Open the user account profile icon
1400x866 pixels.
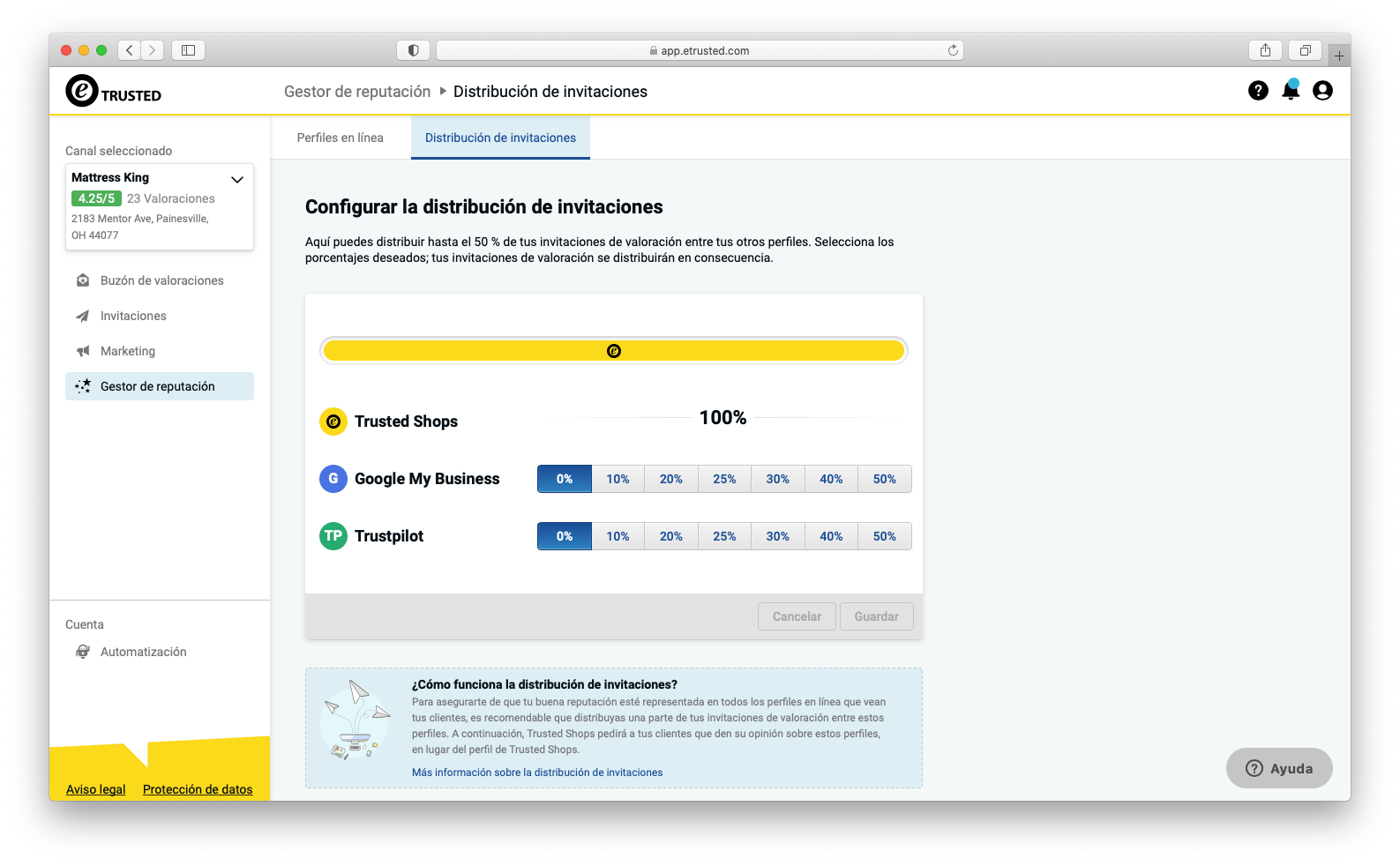[x=1322, y=90]
